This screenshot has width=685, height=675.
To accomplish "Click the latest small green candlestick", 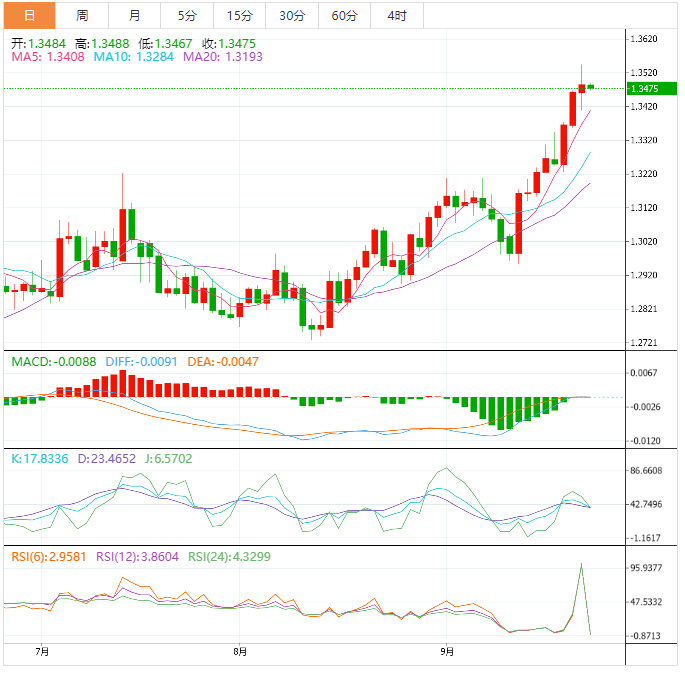I will 591,87.
